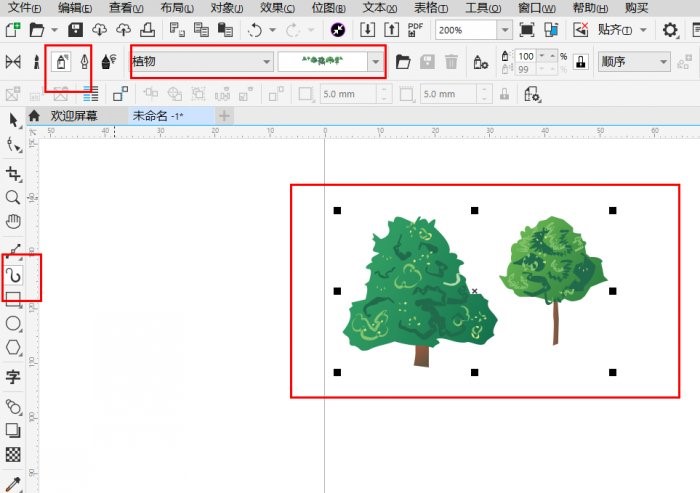Open the Options gear icon
Image resolution: width=700 pixels, height=493 pixels.
pos(671,30)
